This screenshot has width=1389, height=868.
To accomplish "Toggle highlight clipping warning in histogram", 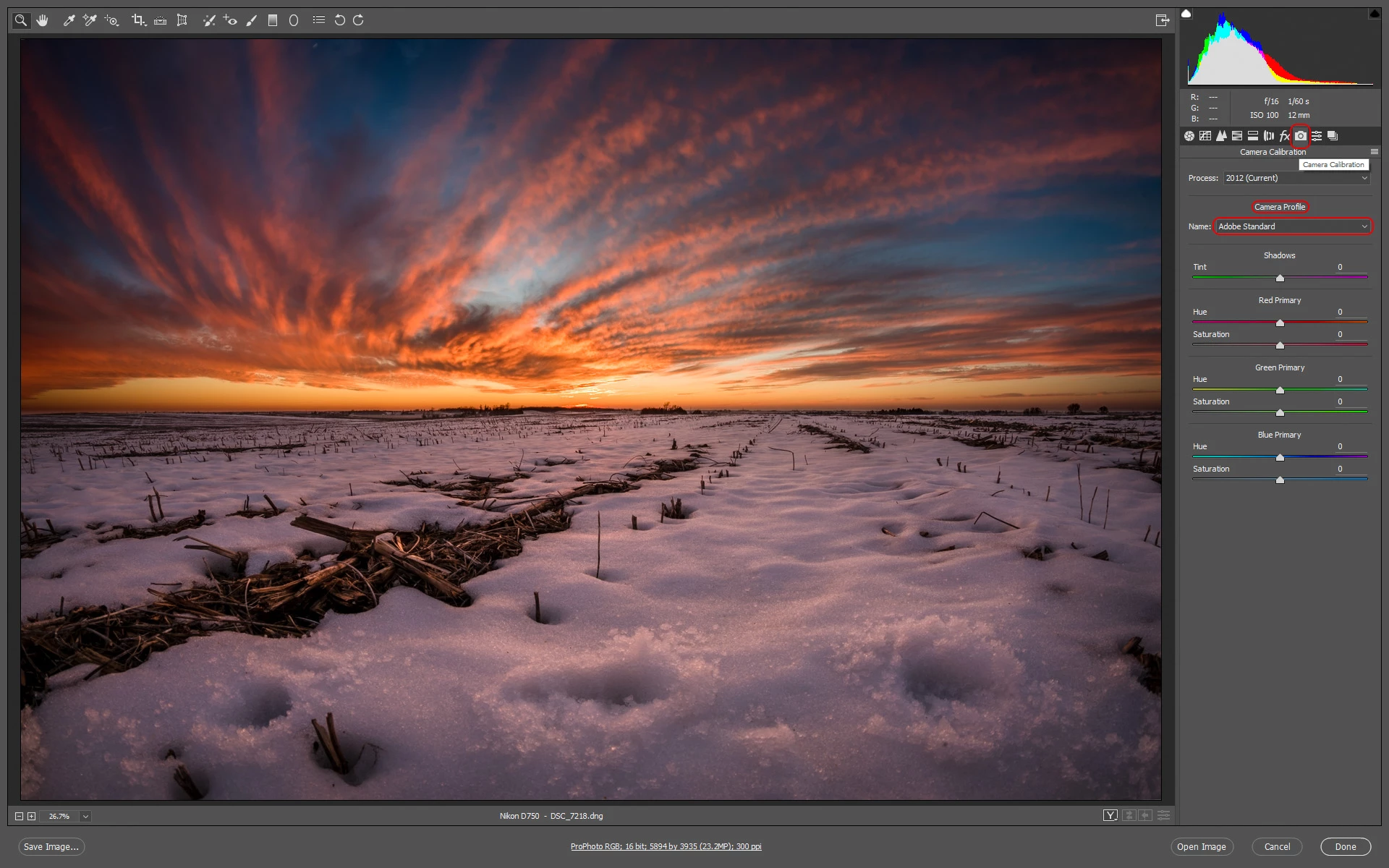I will tap(1374, 14).
